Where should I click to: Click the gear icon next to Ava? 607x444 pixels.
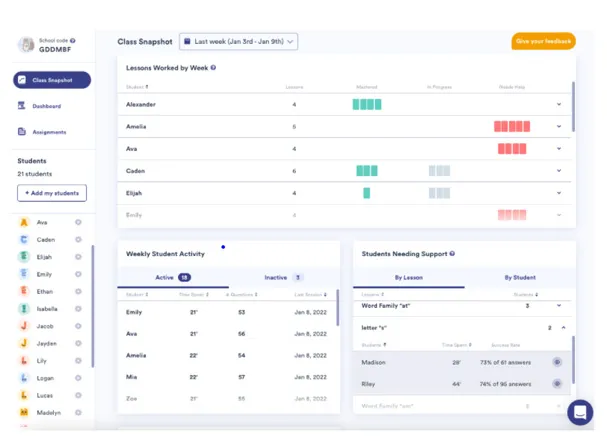coord(78,223)
